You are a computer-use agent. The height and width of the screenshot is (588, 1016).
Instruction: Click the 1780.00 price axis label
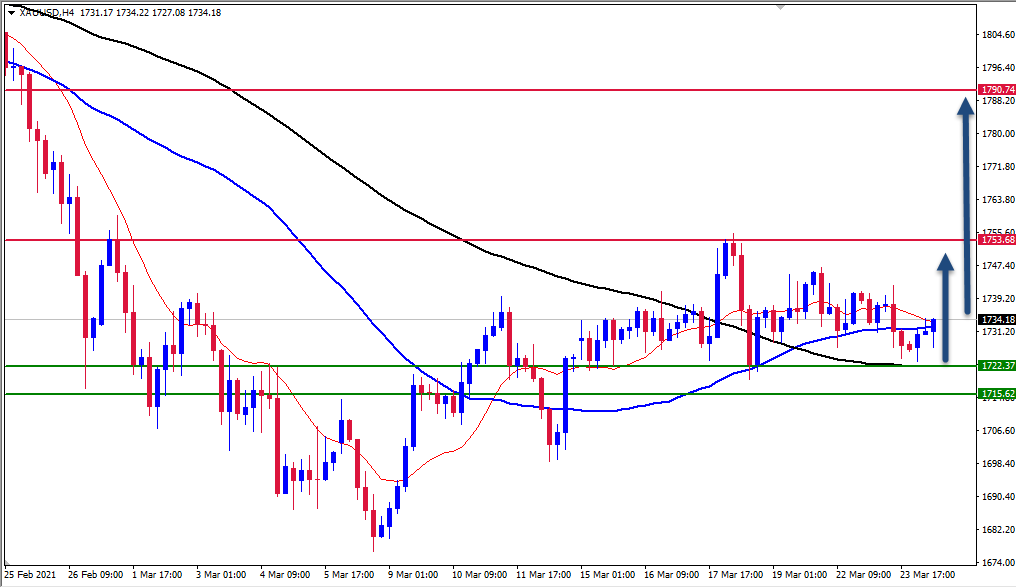coord(999,134)
